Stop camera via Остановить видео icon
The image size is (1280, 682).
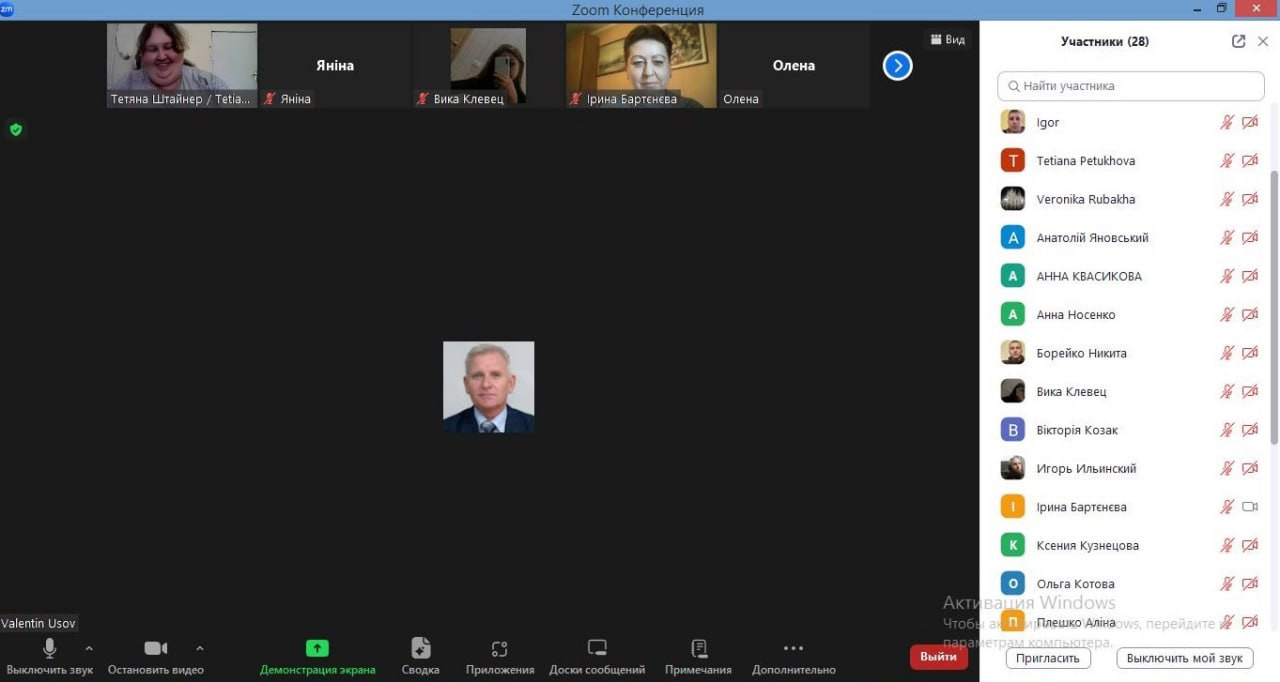pyautogui.click(x=156, y=649)
